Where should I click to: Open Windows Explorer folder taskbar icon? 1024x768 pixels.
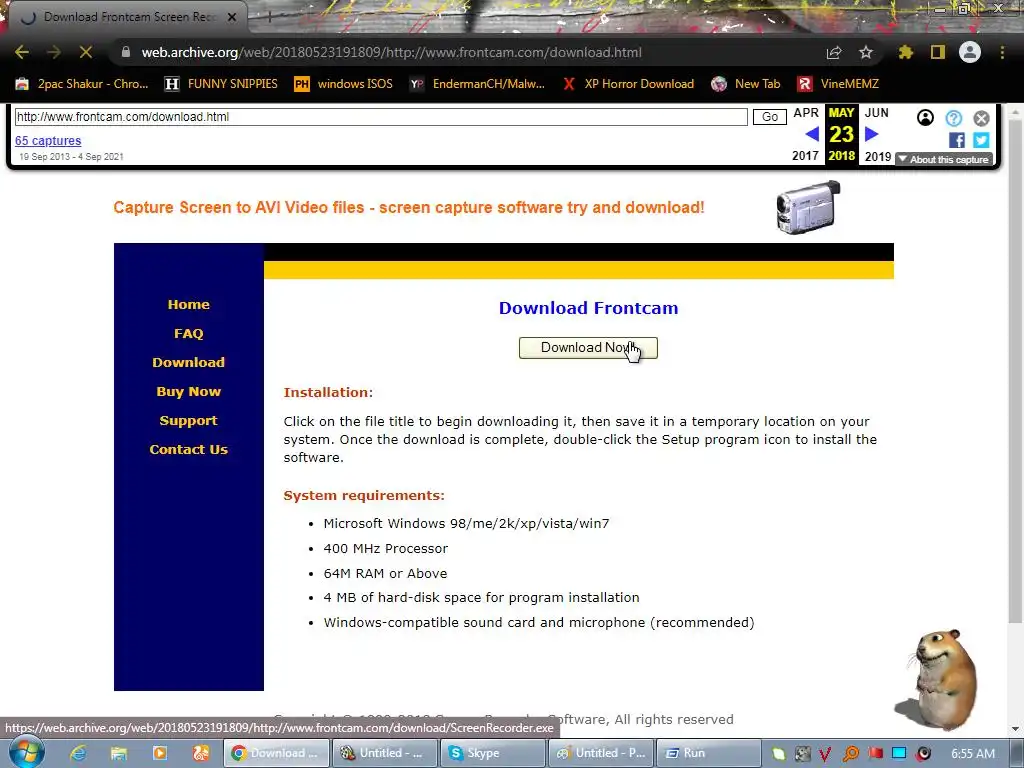118,753
